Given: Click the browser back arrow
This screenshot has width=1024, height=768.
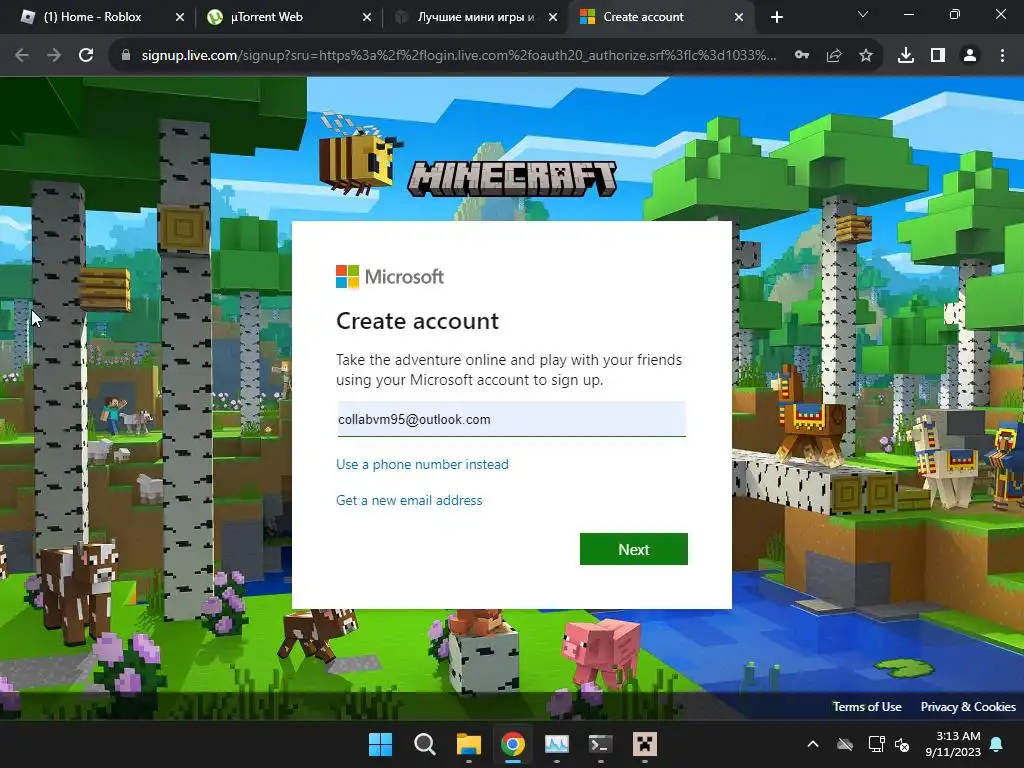Looking at the screenshot, I should pyautogui.click(x=22, y=56).
